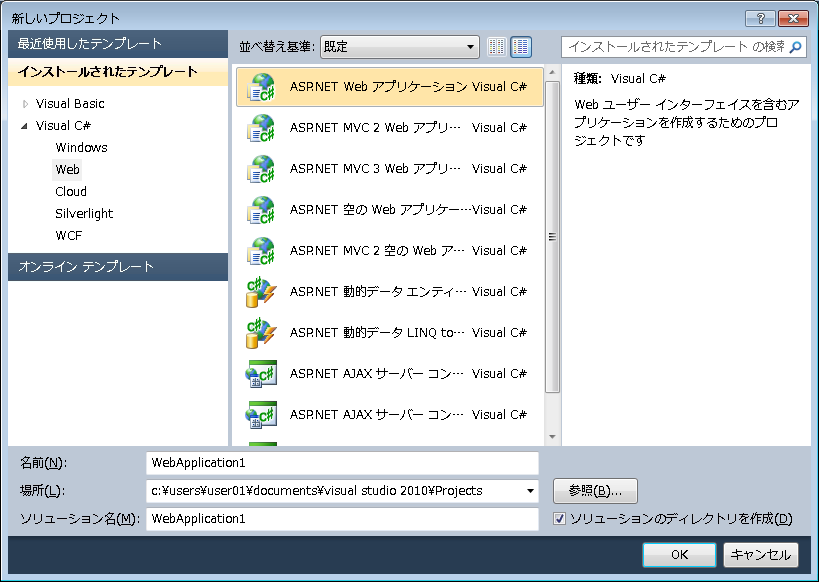Viewport: 819px width, 582px height.
Task: Click the search magnifier icon
Action: click(795, 47)
